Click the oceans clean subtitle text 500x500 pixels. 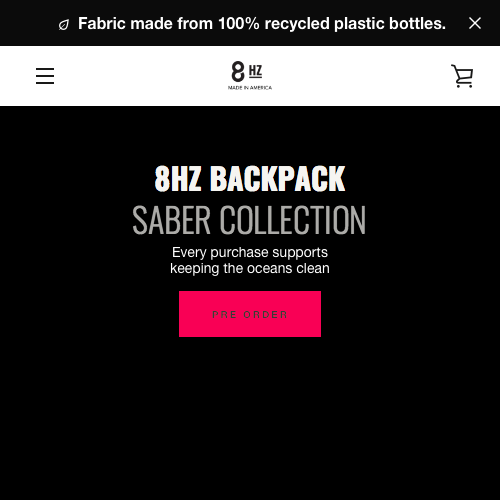pos(250,268)
